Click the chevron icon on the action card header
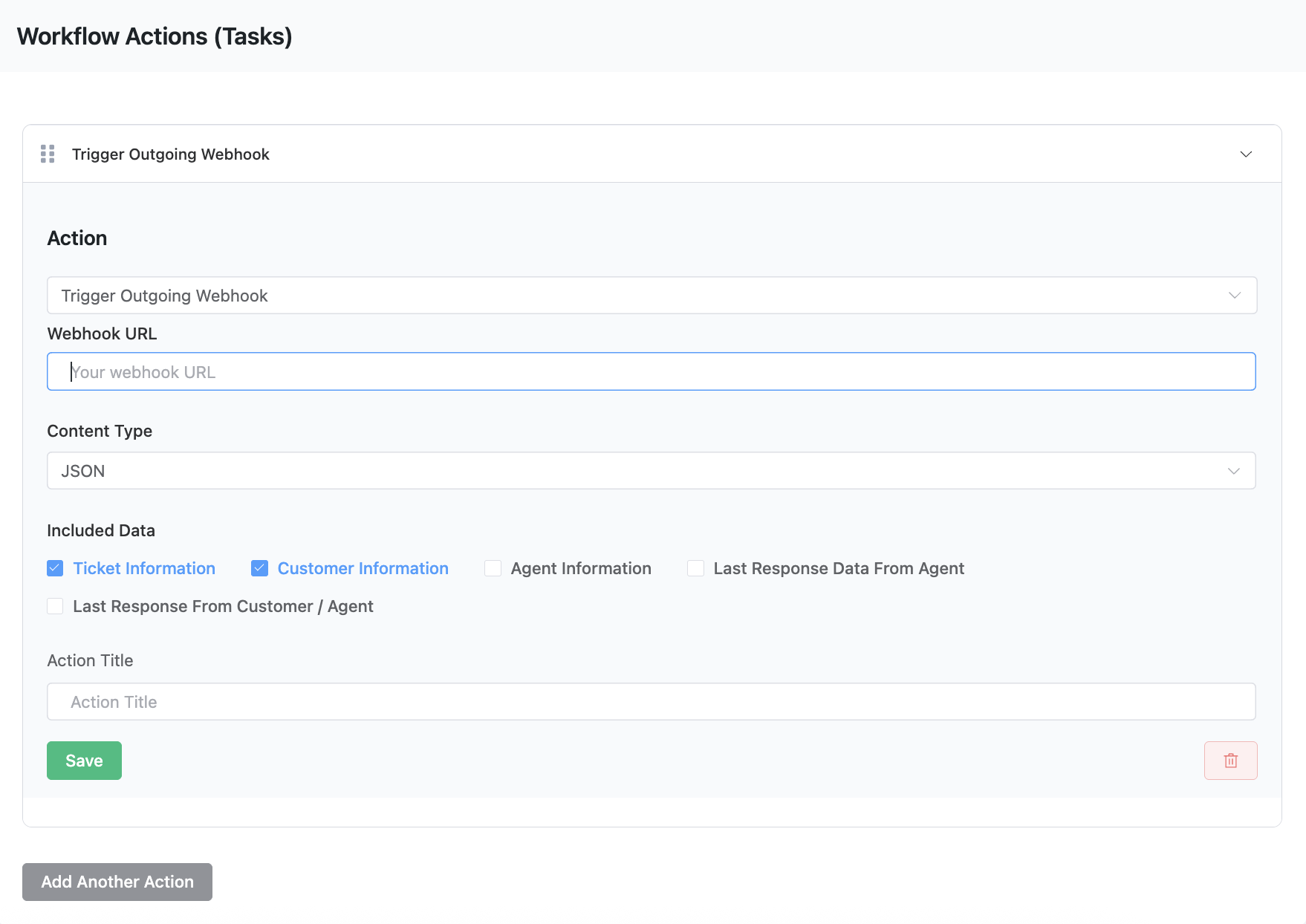Screen dimensions: 1306x924 1247,154
